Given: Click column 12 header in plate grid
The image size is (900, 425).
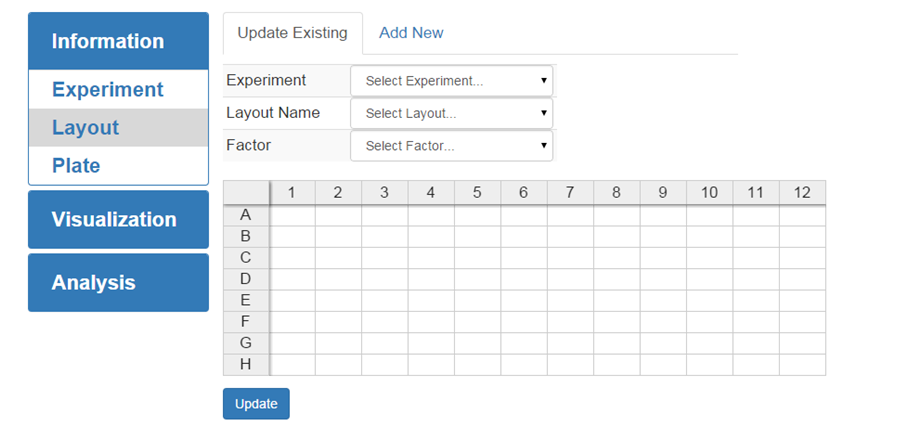Looking at the screenshot, I should pyautogui.click(x=802, y=192).
